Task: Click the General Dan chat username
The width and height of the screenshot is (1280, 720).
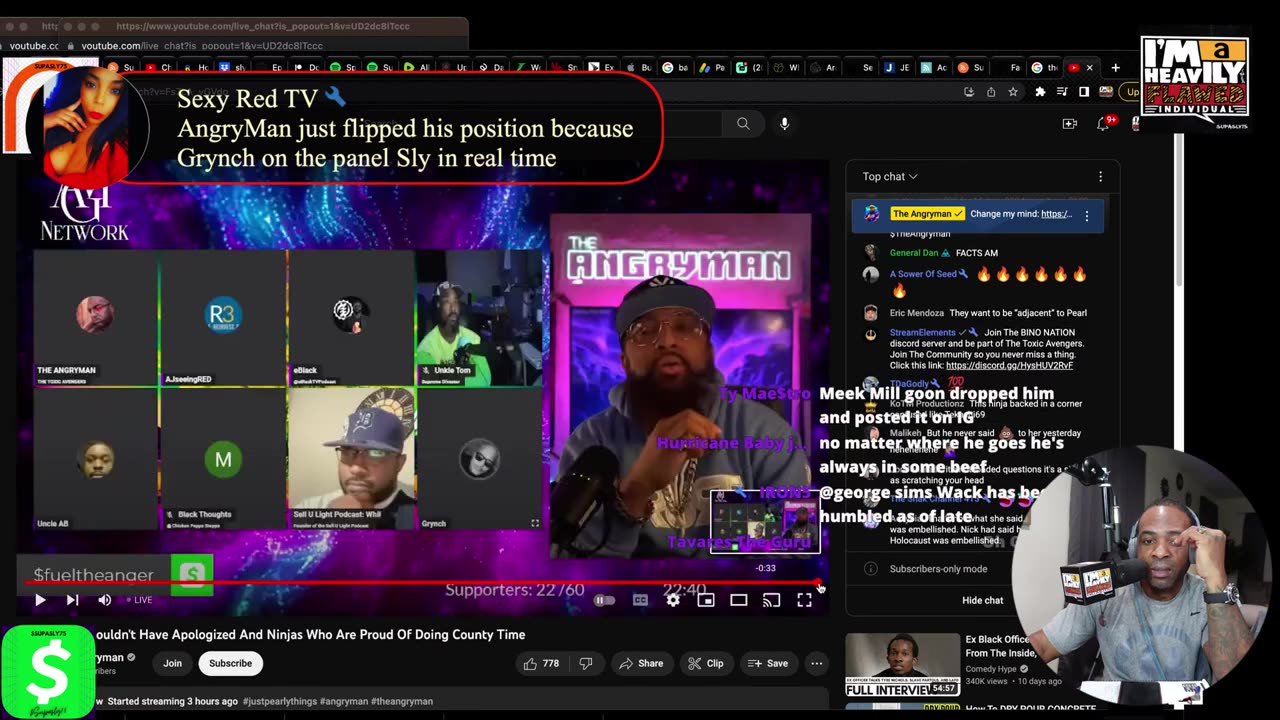Action: (x=914, y=253)
